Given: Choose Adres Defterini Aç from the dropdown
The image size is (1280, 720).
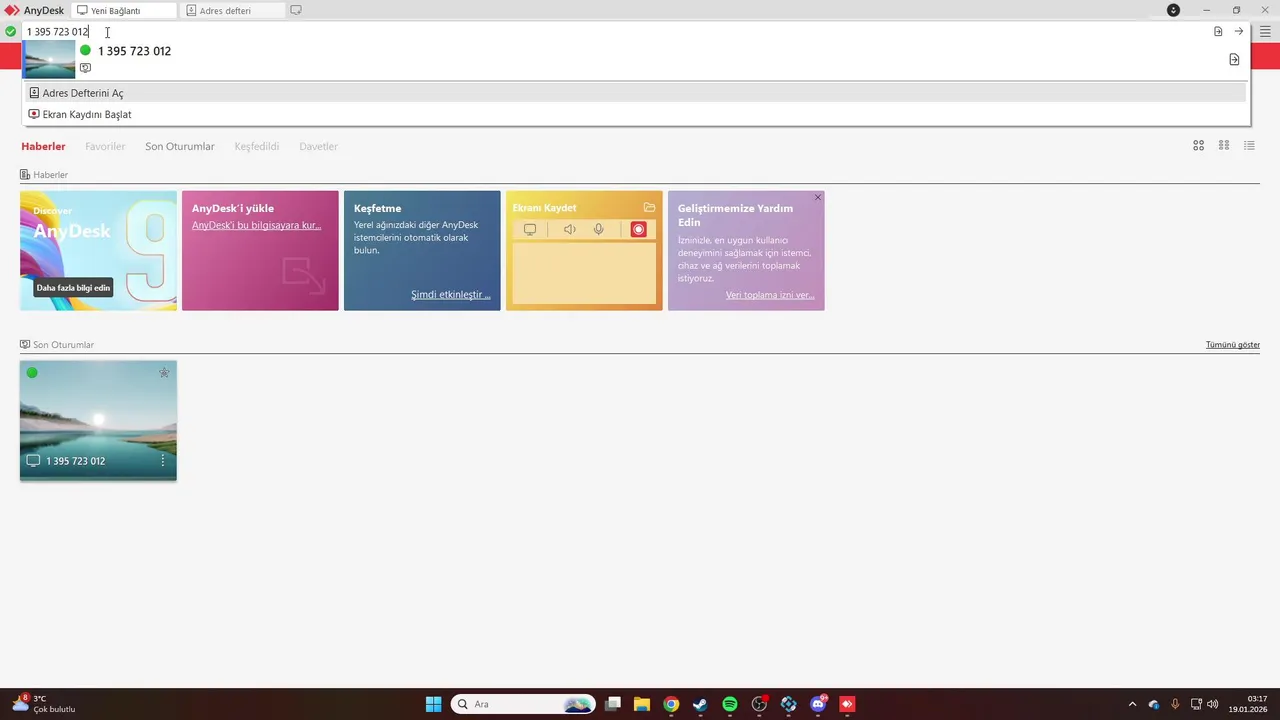Looking at the screenshot, I should coord(636,93).
